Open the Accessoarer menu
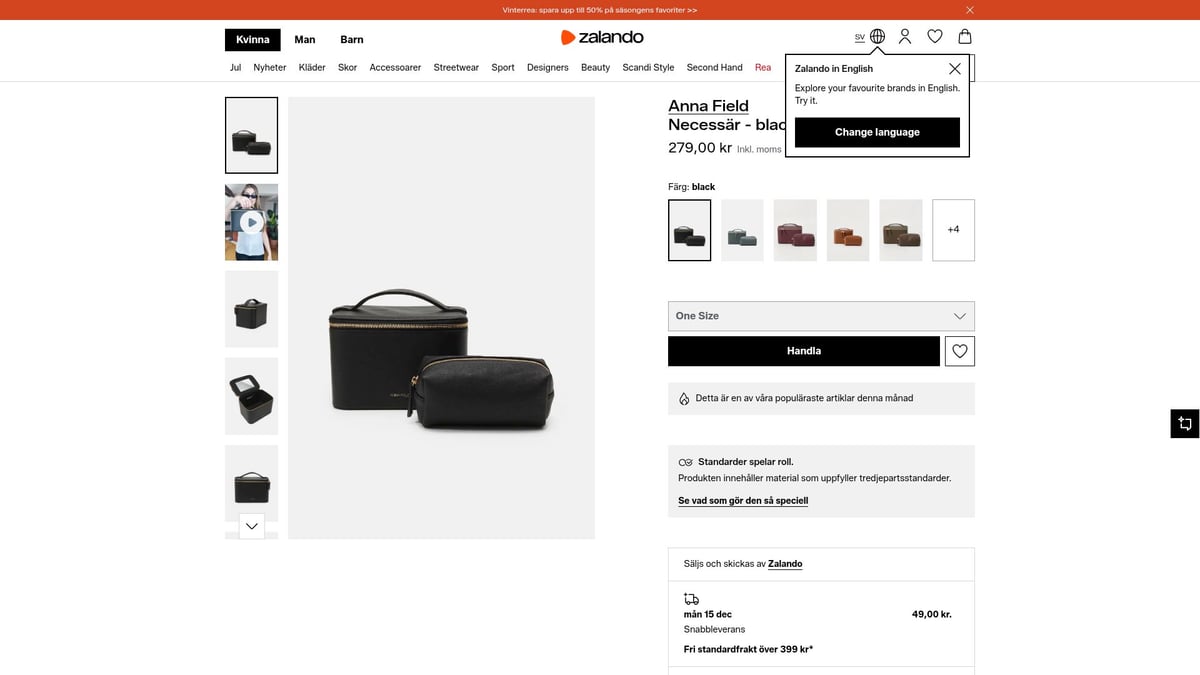 click(395, 68)
